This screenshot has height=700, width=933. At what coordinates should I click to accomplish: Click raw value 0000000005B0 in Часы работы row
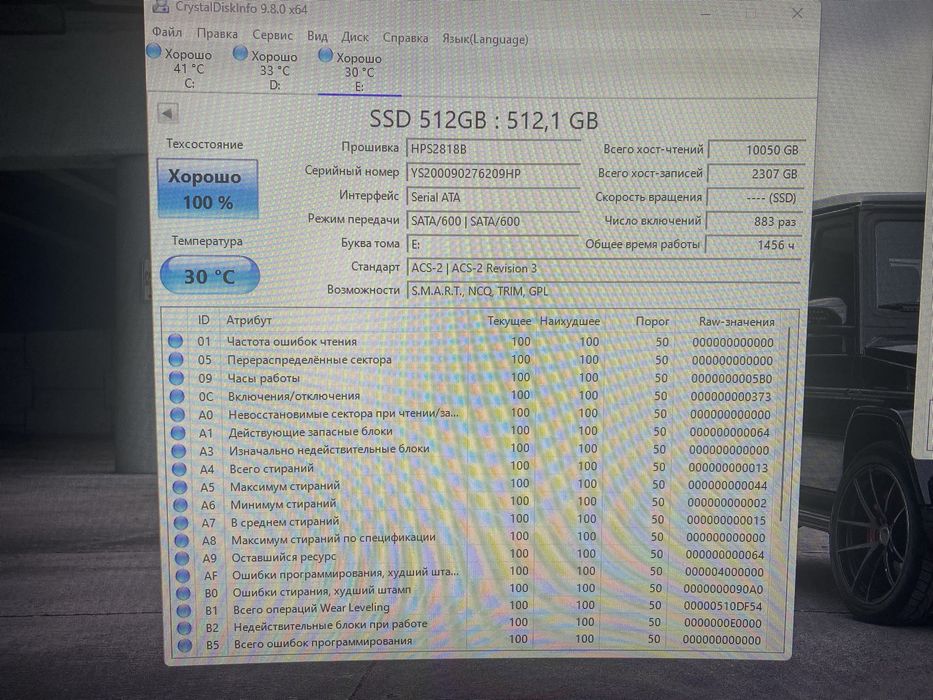(731, 379)
